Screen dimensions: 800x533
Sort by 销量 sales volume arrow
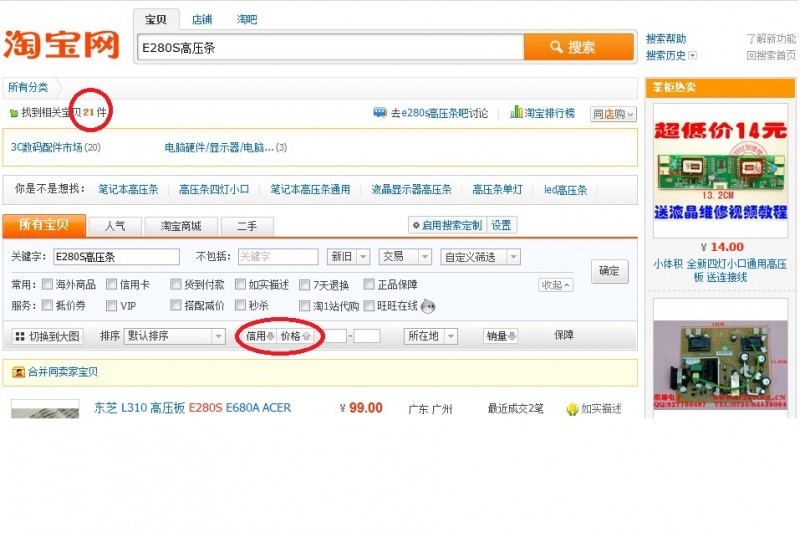[x=513, y=336]
